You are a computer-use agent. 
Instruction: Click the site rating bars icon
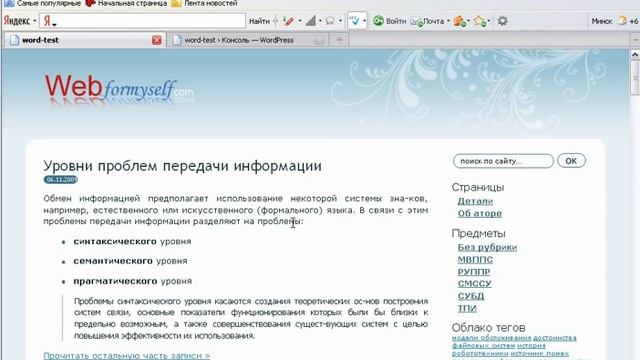(x=311, y=21)
